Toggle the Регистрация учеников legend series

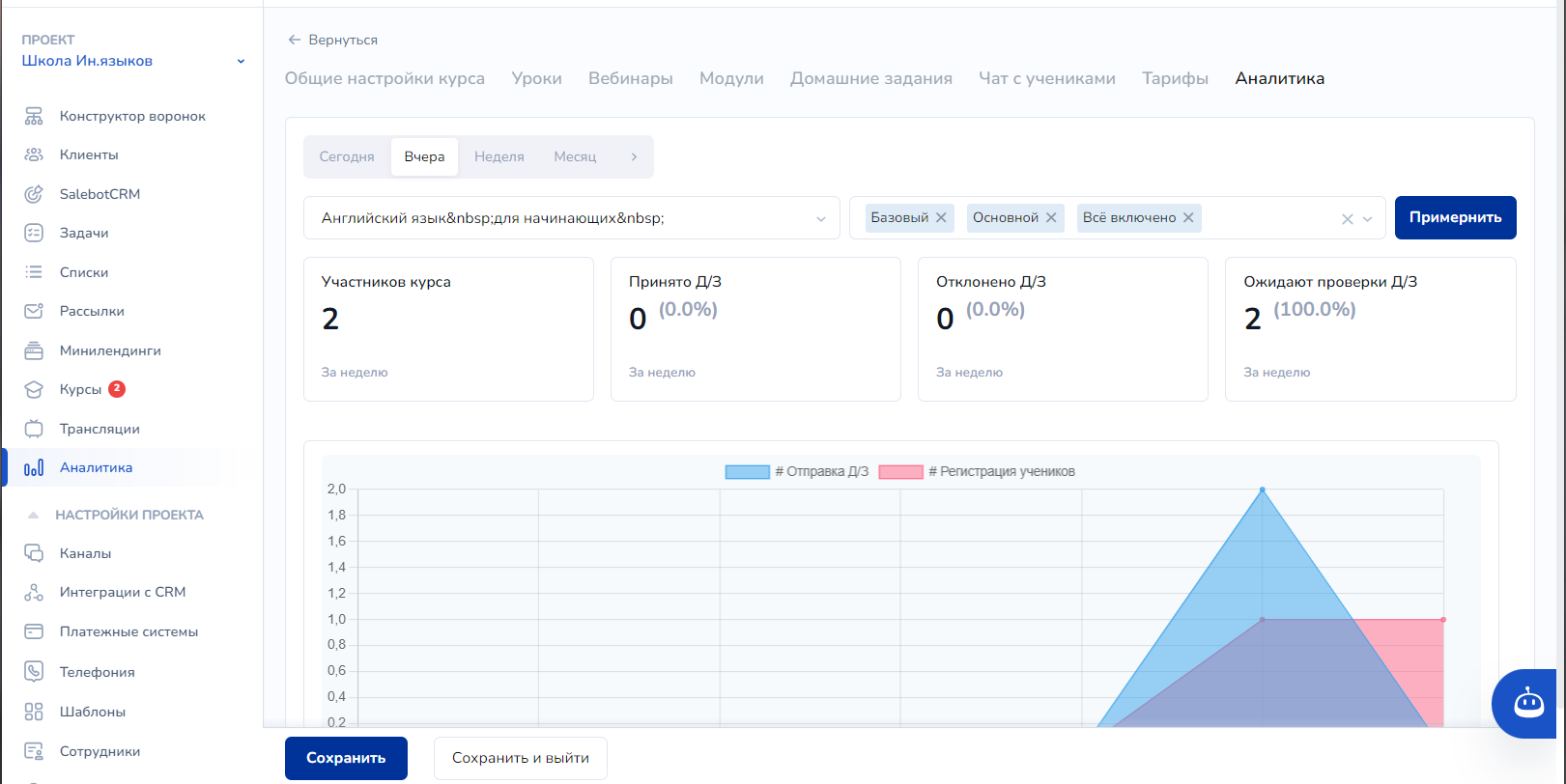977,472
